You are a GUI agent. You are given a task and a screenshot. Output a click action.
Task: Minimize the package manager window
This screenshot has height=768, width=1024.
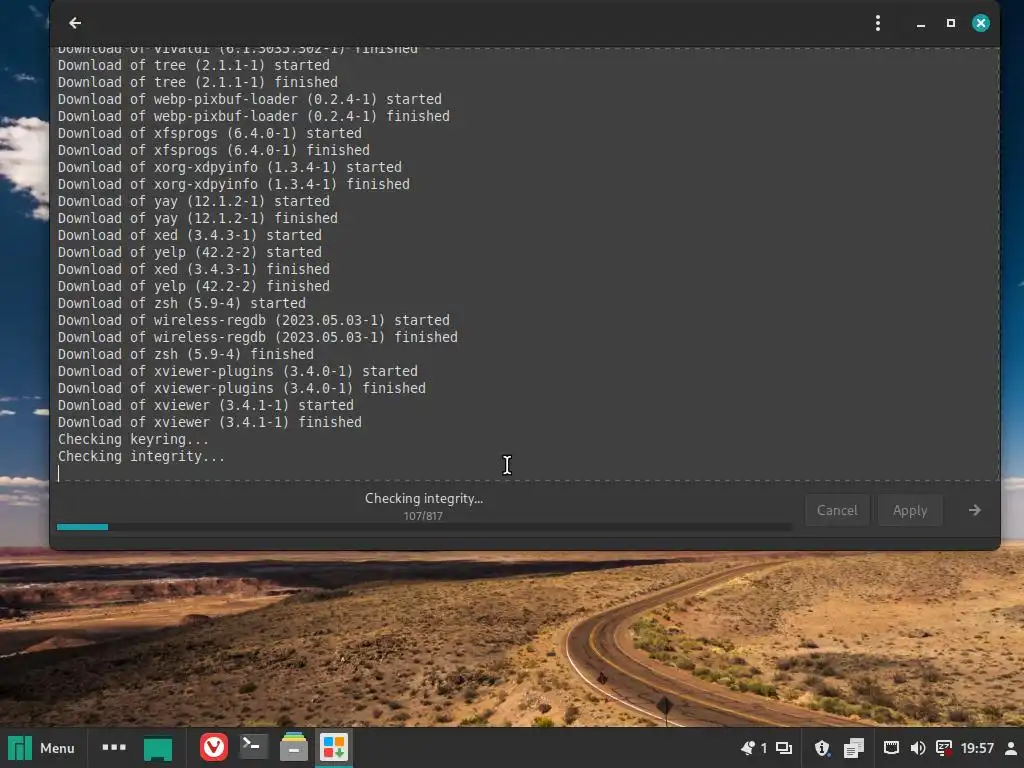tap(921, 24)
